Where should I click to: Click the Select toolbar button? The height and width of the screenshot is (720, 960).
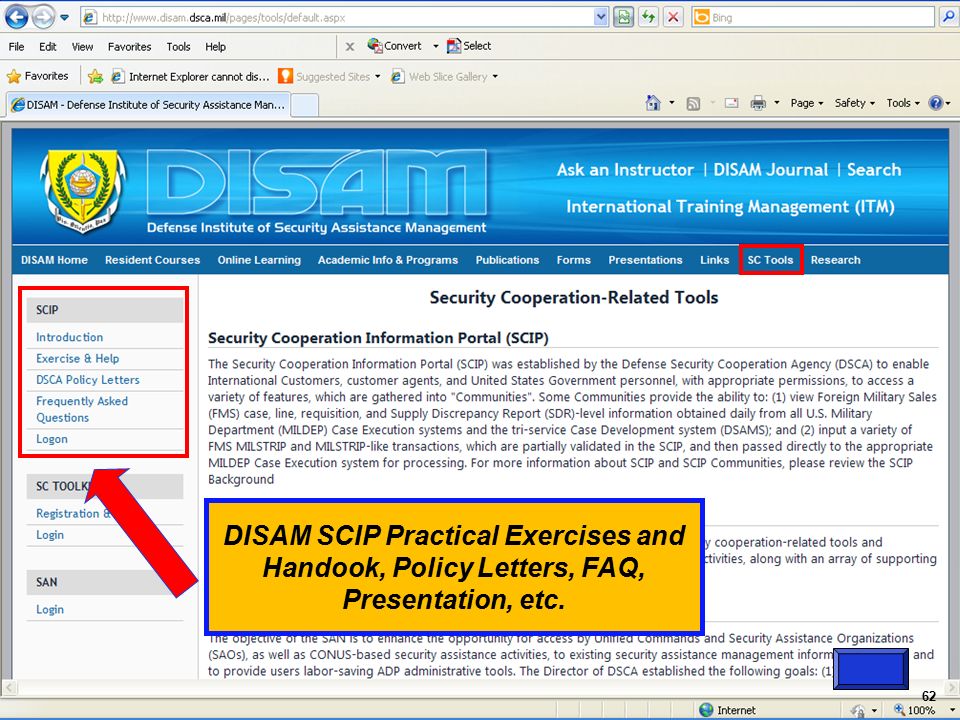[469, 46]
